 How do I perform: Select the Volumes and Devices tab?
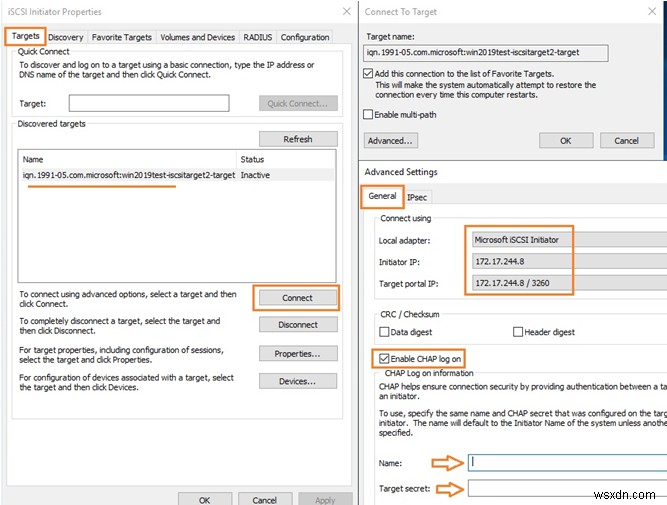[x=197, y=37]
